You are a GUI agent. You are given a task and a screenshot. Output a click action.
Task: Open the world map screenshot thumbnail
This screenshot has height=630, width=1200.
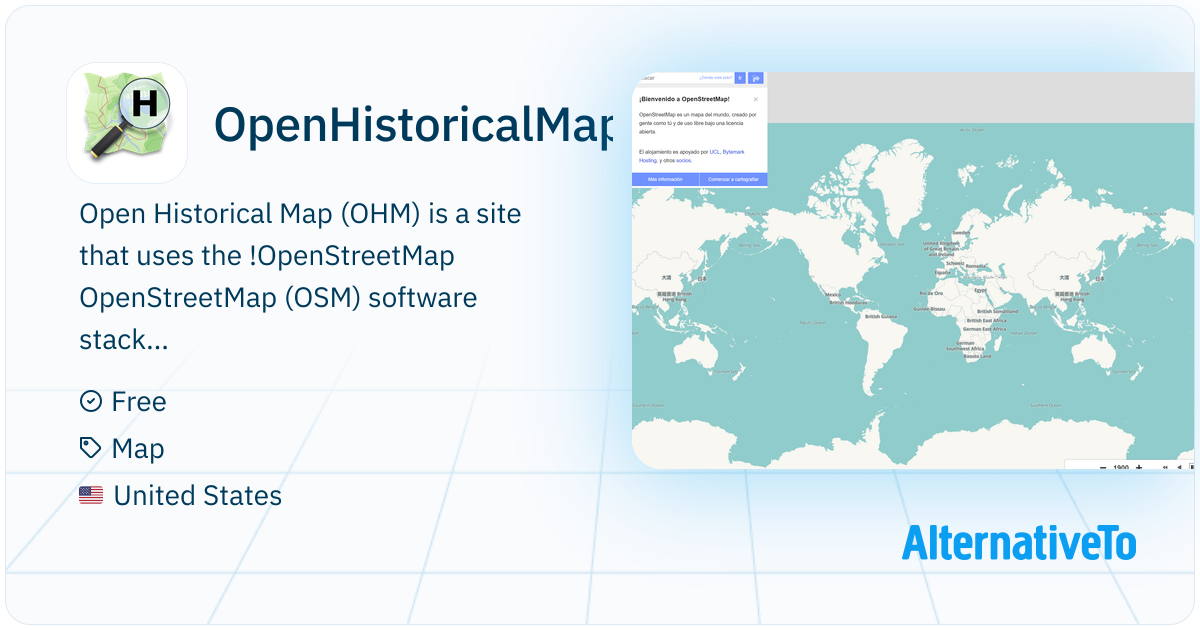coord(914,269)
